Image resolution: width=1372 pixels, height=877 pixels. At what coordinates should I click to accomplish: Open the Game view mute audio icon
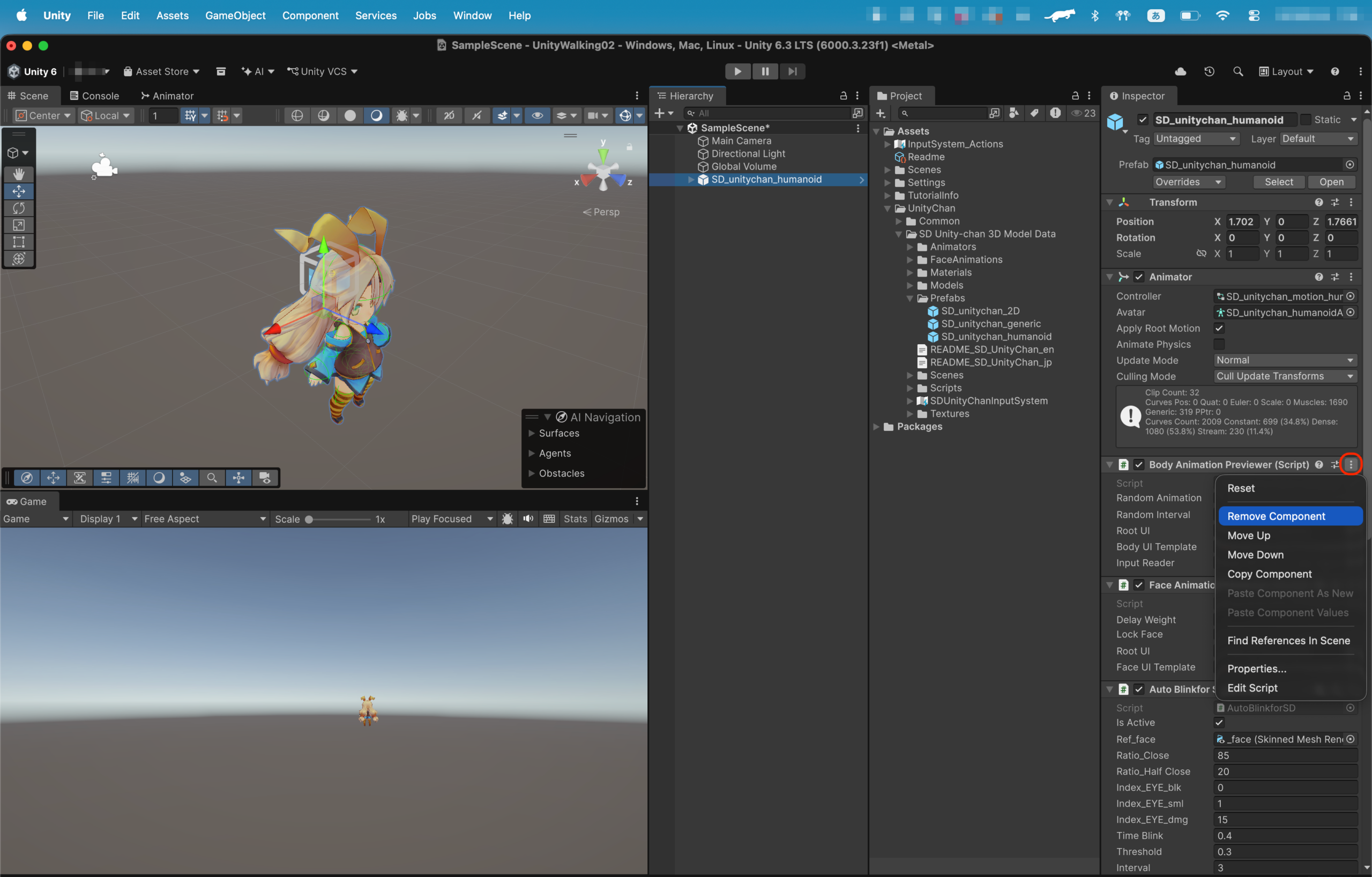tap(528, 518)
